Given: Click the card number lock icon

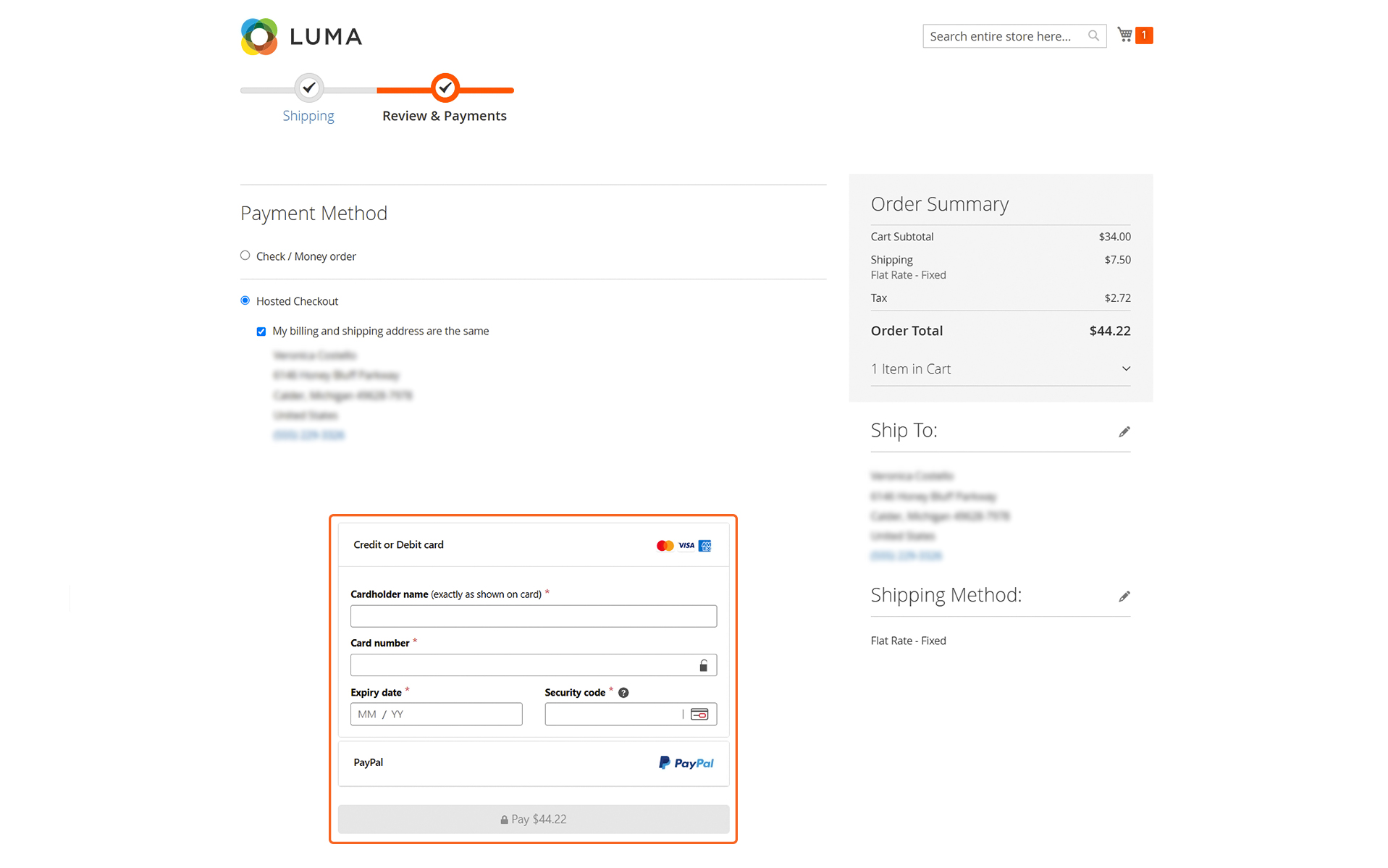Looking at the screenshot, I should tap(703, 665).
